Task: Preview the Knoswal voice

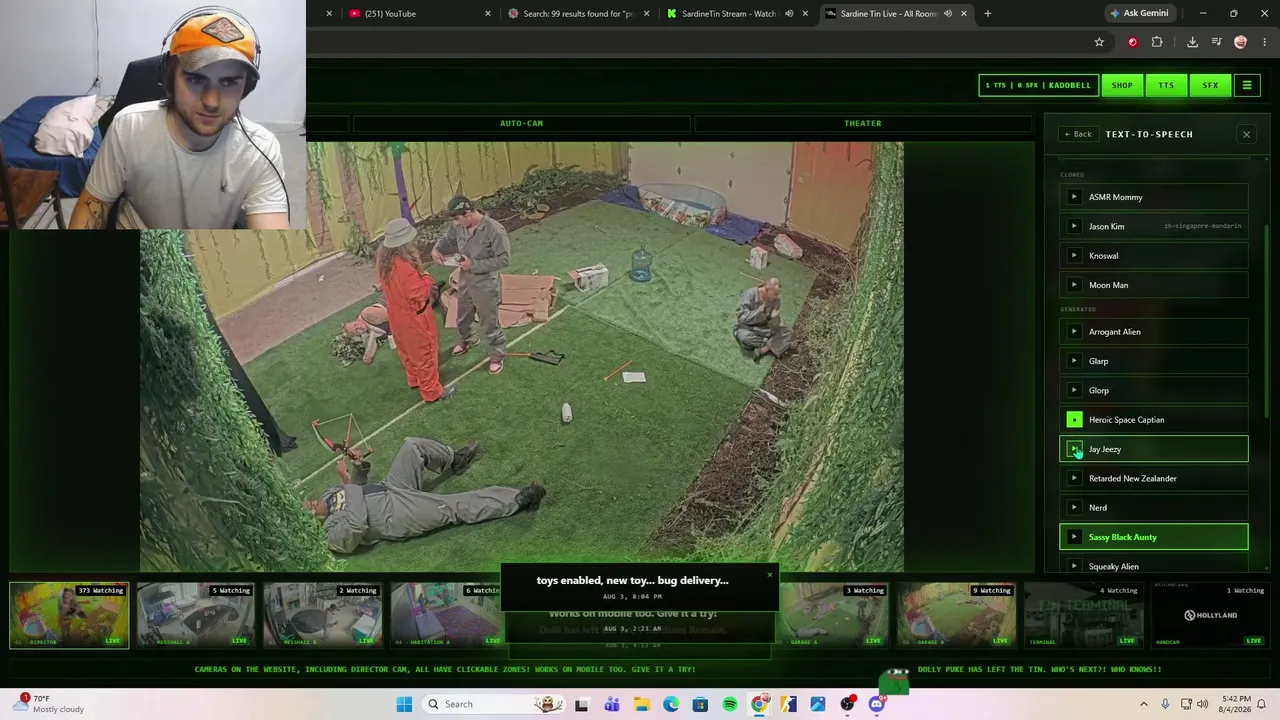Action: [x=1074, y=256]
